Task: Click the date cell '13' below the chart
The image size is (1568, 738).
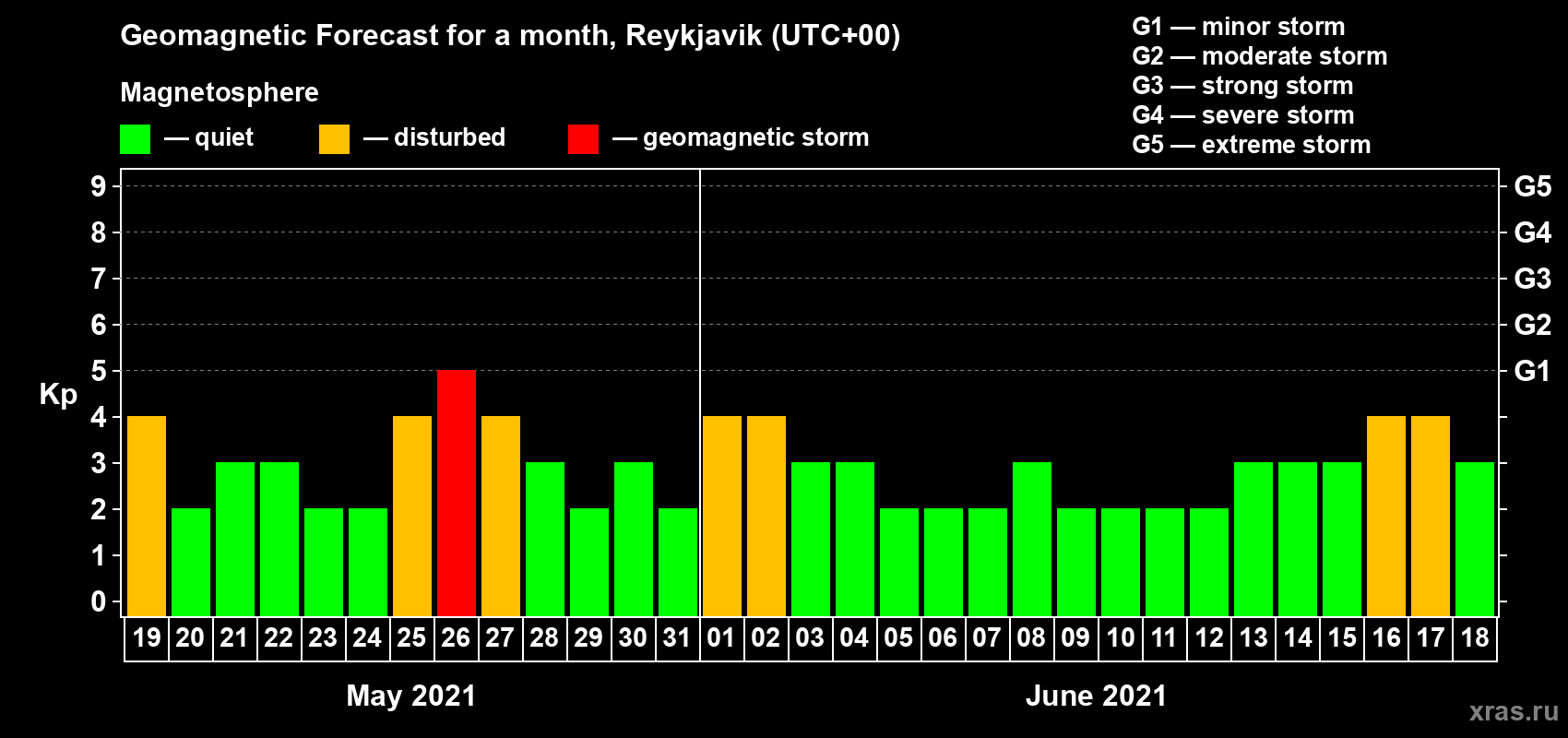Action: (x=1253, y=638)
